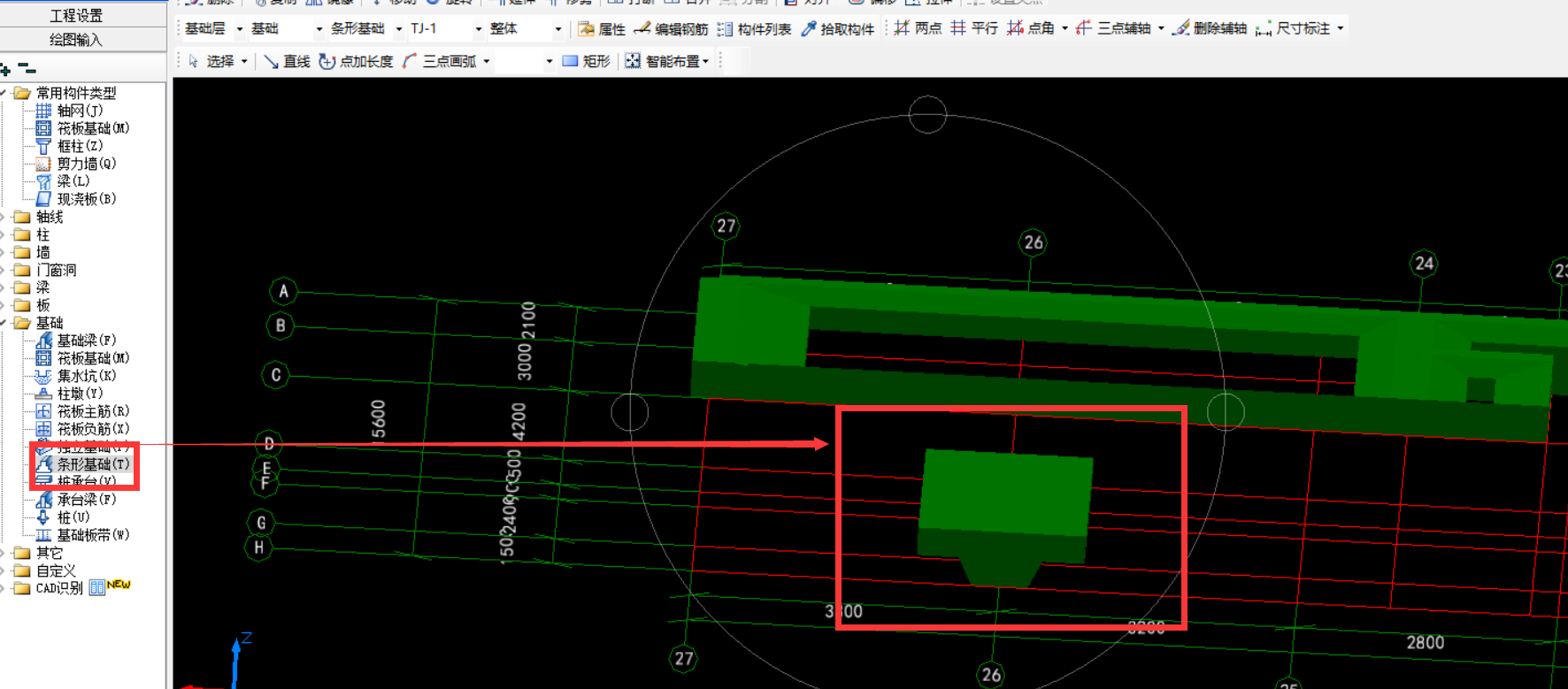Expand the 墙 folder
The width and height of the screenshot is (1568, 689).
(4, 252)
